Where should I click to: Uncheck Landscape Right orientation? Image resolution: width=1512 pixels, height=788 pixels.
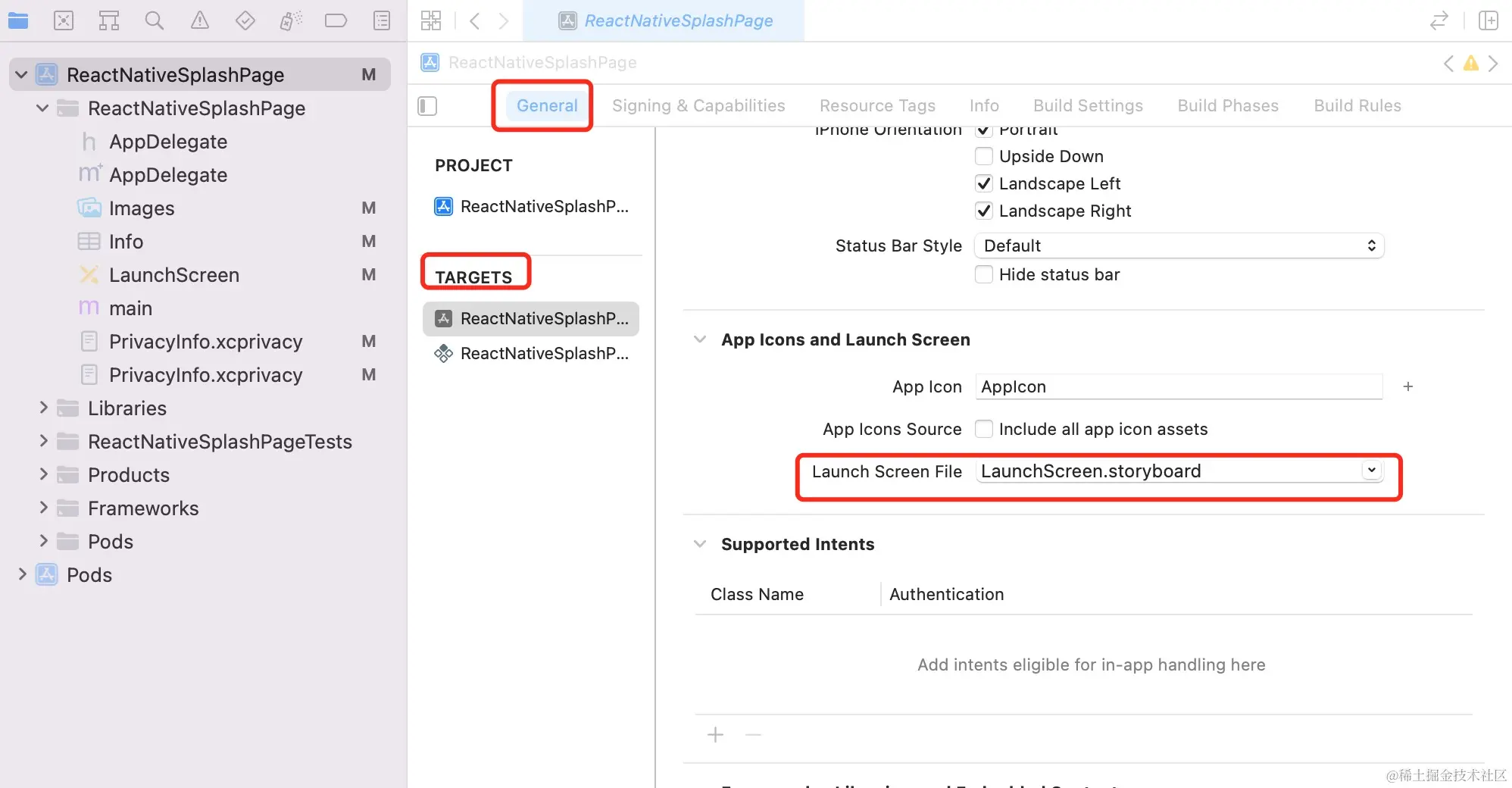984,211
